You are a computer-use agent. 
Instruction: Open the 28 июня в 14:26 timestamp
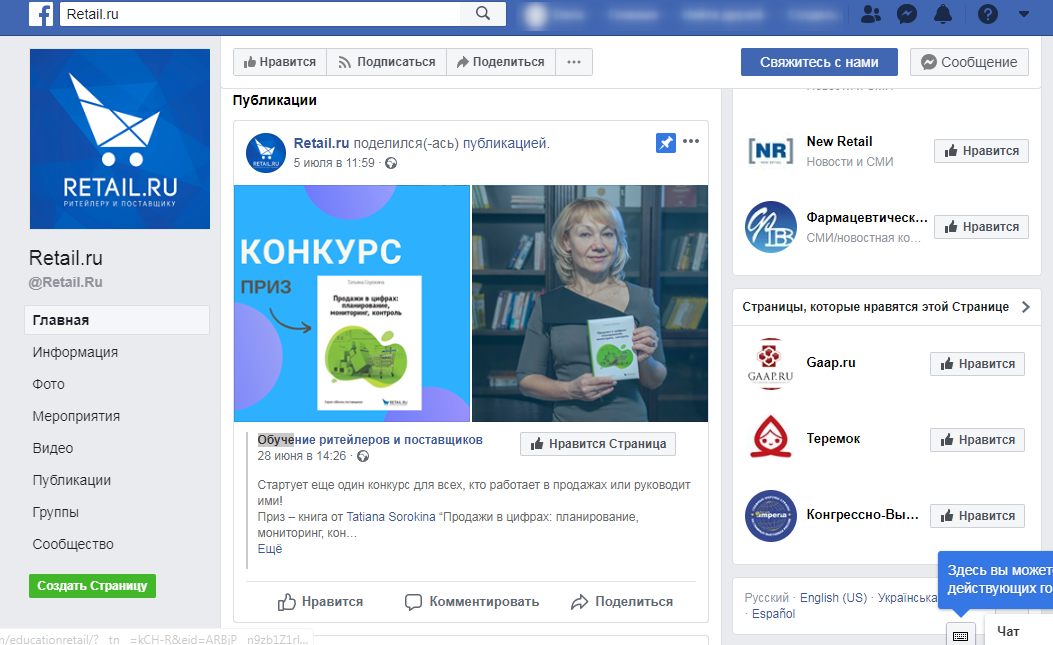pyautogui.click(x=302, y=456)
